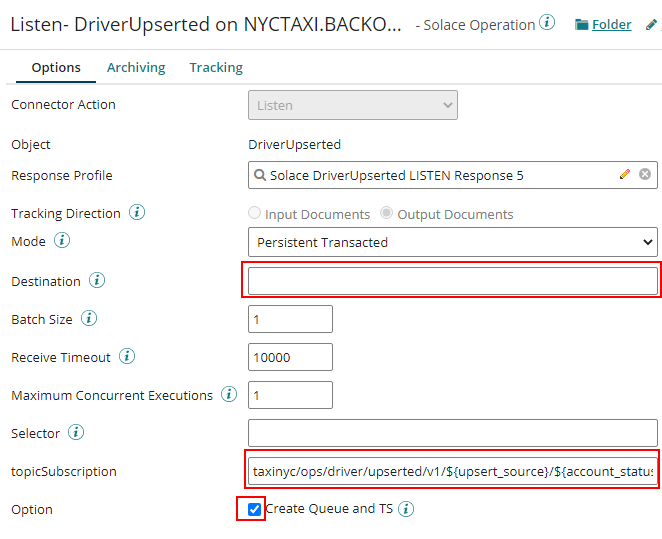
Task: Switch to the Tracking tab
Action: (x=216, y=68)
